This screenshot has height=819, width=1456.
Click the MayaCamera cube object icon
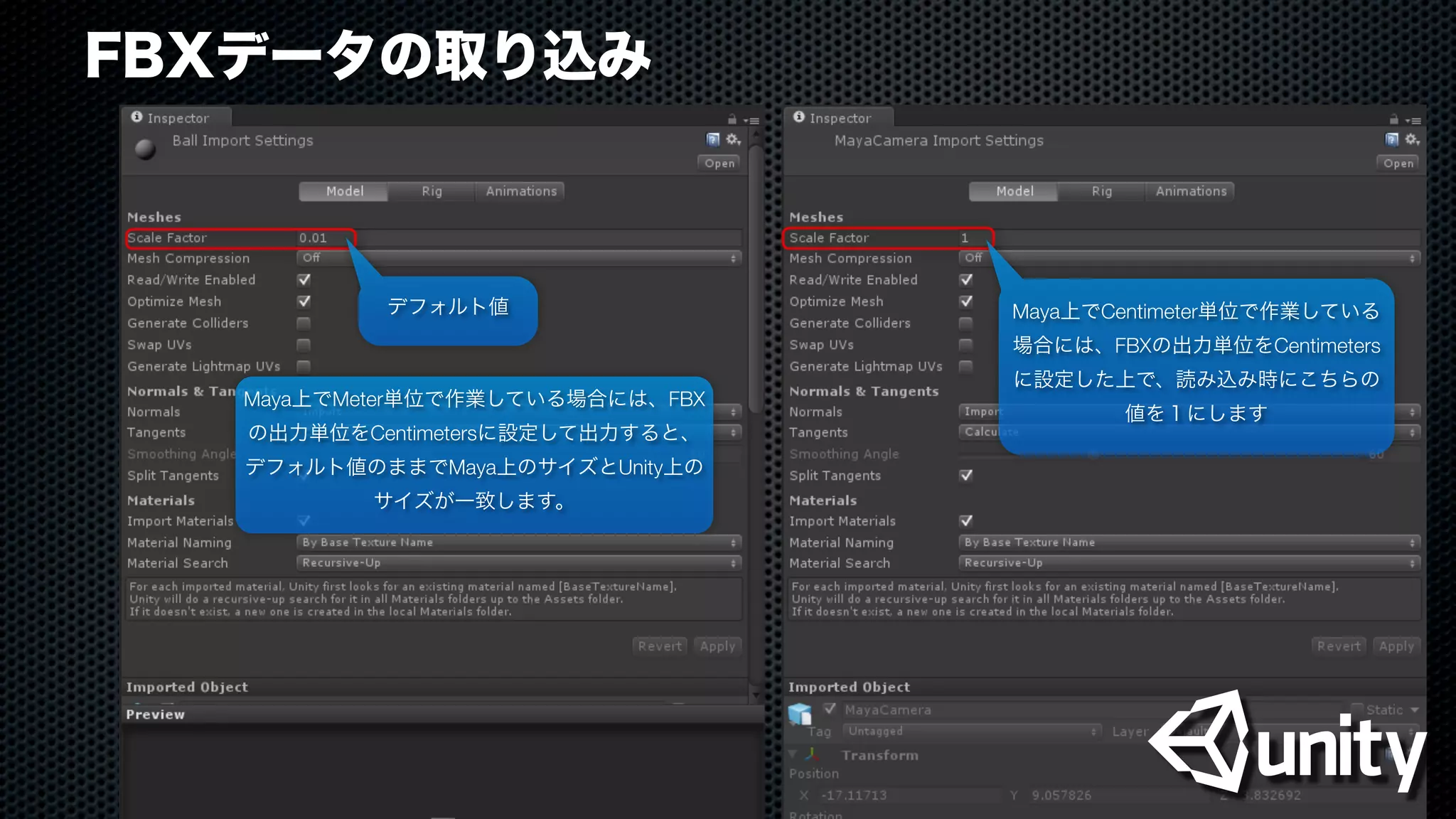pyautogui.click(x=801, y=713)
